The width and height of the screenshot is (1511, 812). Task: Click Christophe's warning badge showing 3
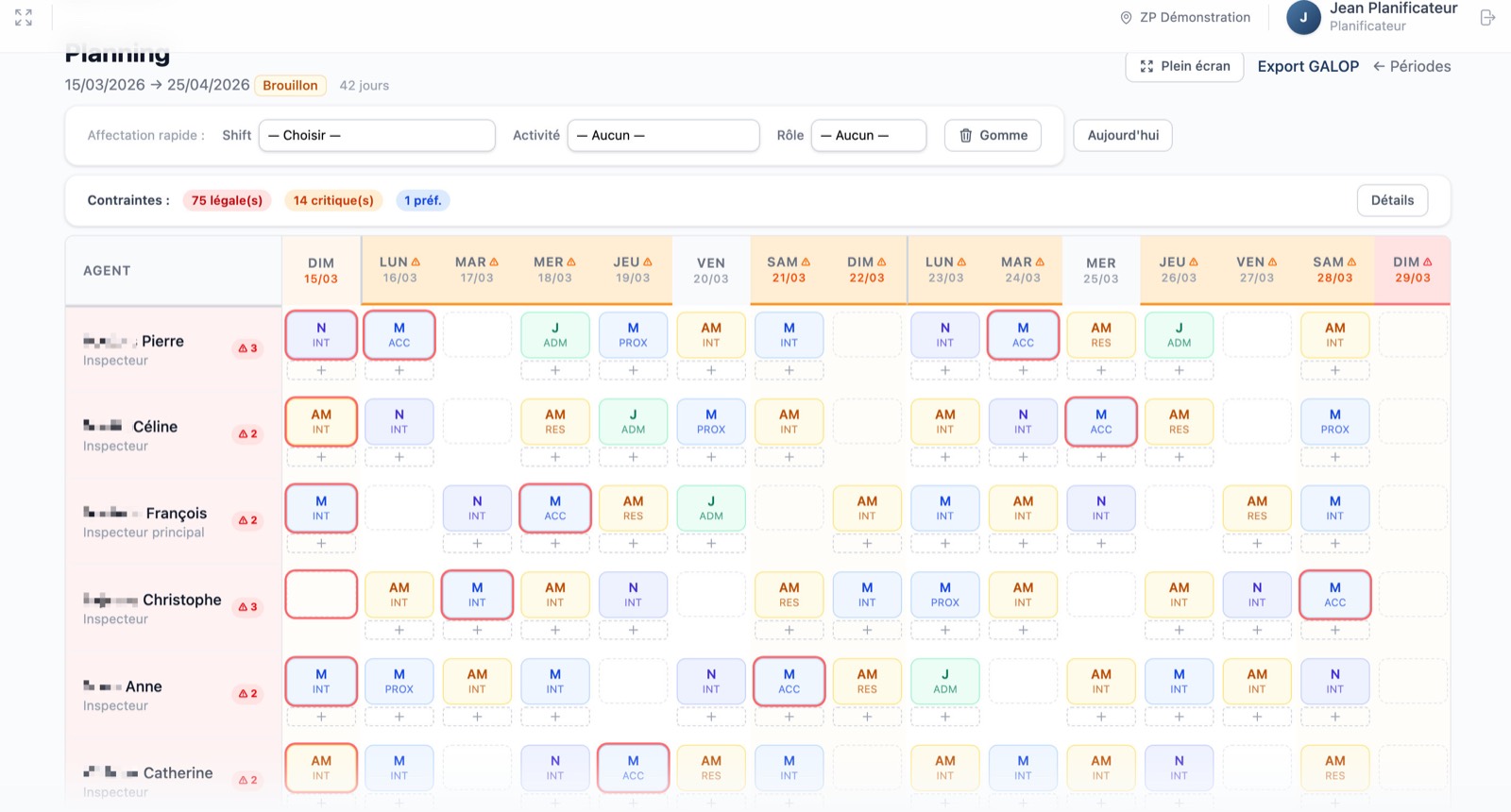click(247, 607)
